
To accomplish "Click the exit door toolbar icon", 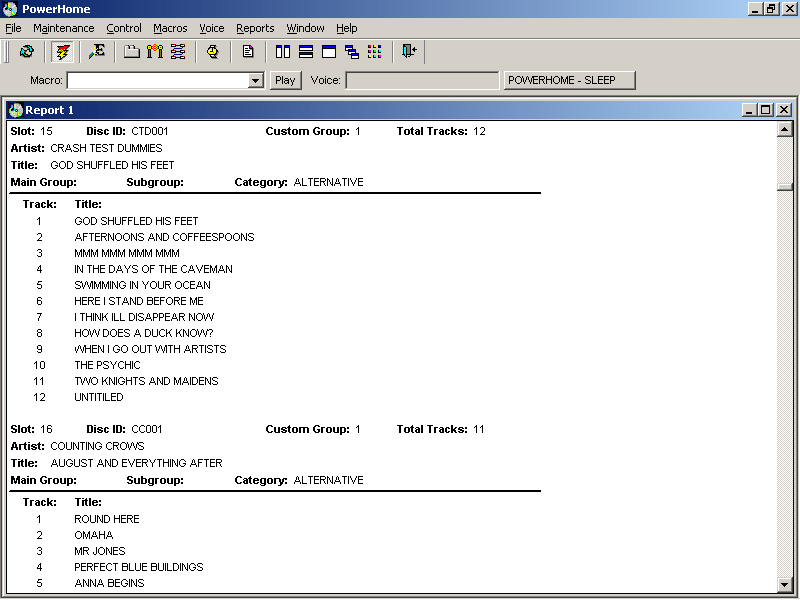I will click(x=409, y=52).
